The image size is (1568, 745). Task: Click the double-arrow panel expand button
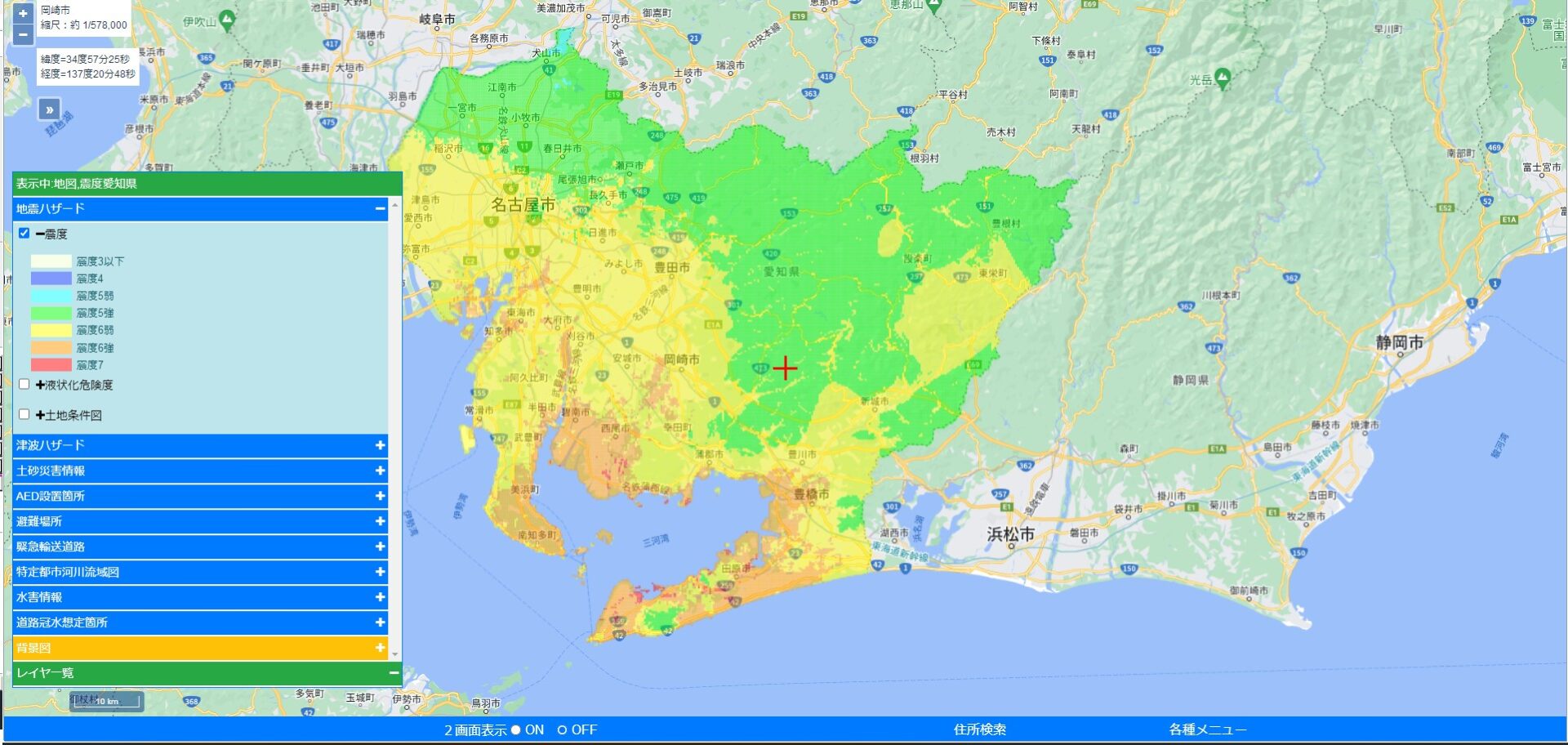(49, 109)
